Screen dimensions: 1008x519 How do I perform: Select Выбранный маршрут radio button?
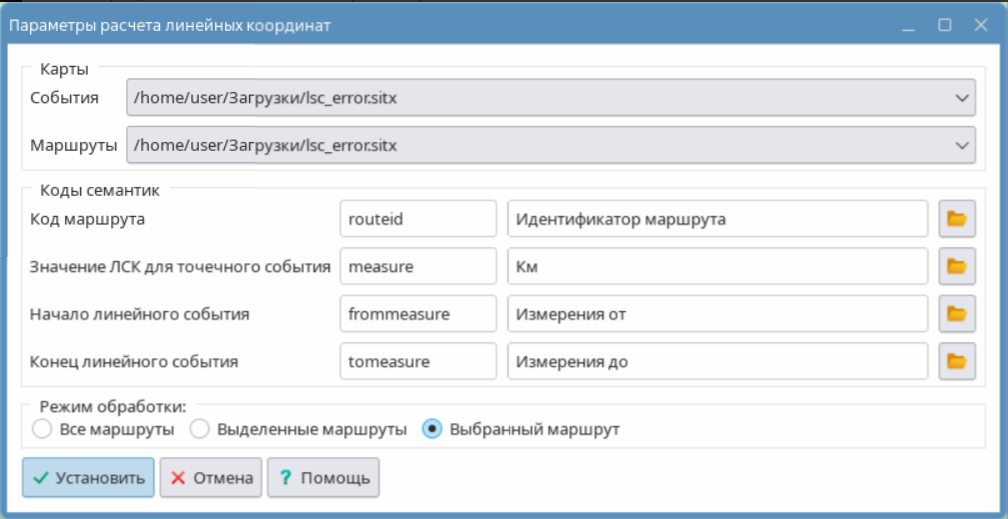tap(432, 429)
